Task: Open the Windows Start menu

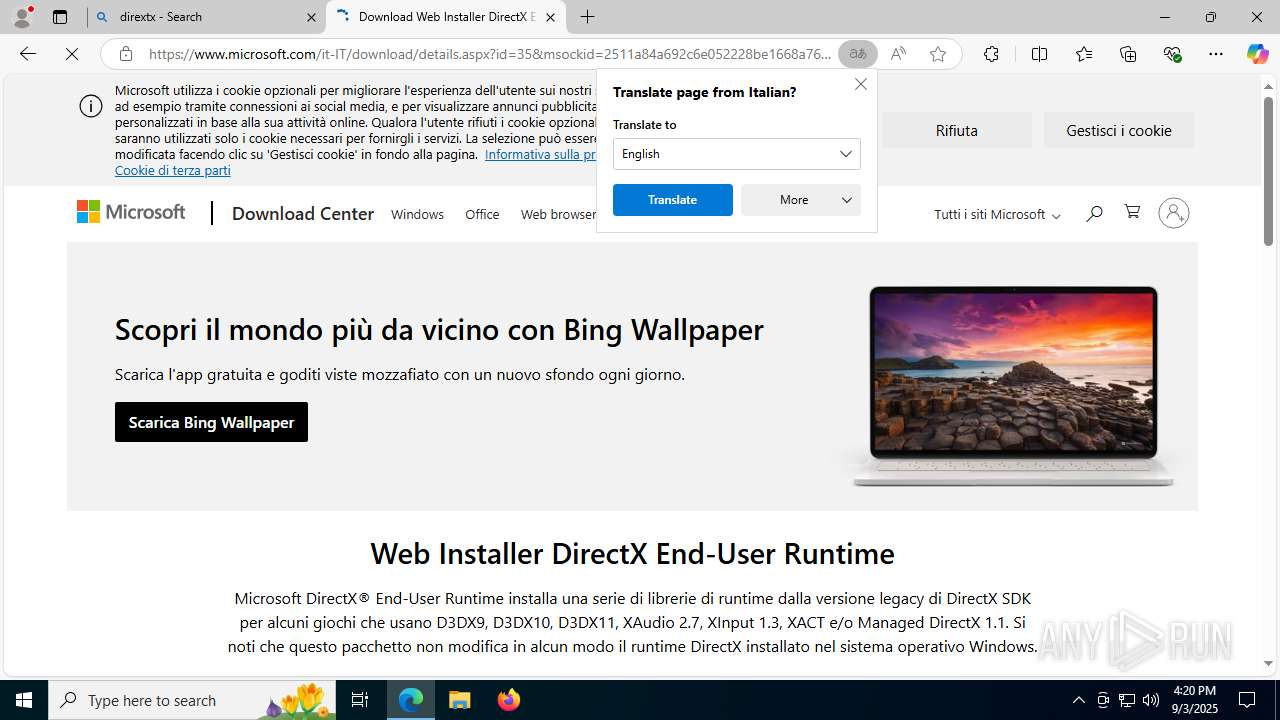Action: [24, 700]
